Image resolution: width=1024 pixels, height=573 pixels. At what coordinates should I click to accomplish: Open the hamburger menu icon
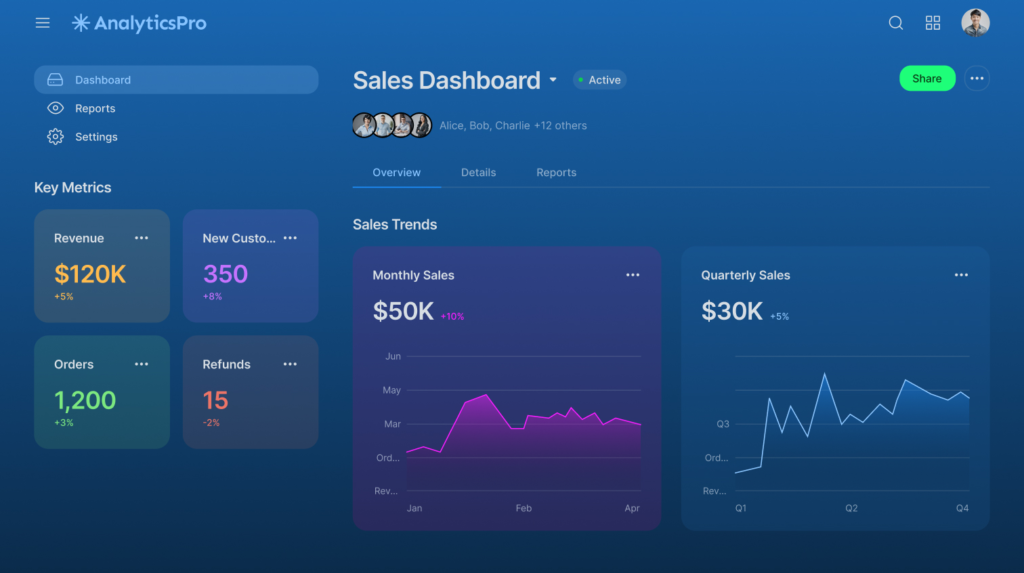[43, 23]
